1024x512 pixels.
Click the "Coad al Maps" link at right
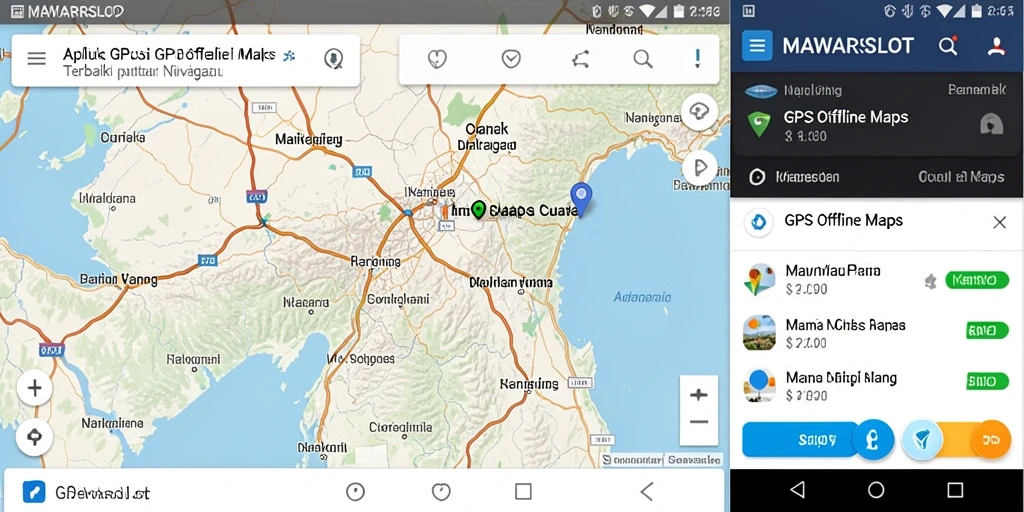(961, 177)
